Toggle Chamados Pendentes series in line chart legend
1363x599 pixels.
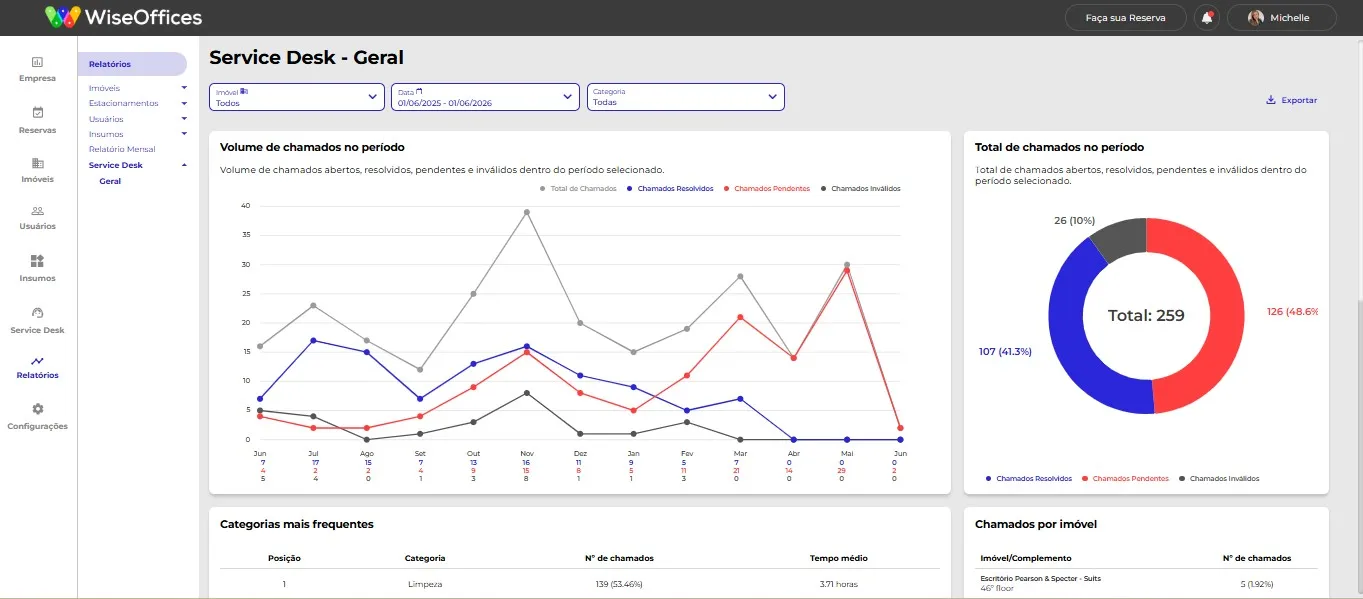(766, 188)
